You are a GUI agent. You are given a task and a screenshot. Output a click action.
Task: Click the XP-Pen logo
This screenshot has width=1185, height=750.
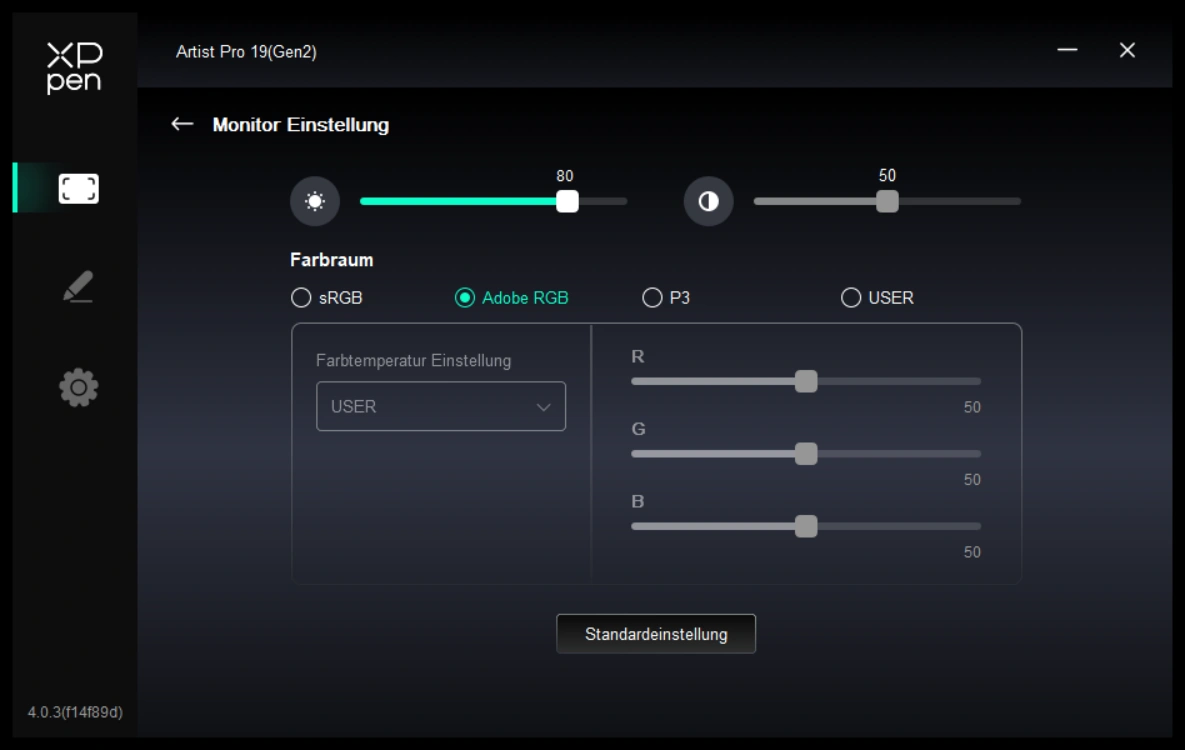pyautogui.click(x=74, y=68)
